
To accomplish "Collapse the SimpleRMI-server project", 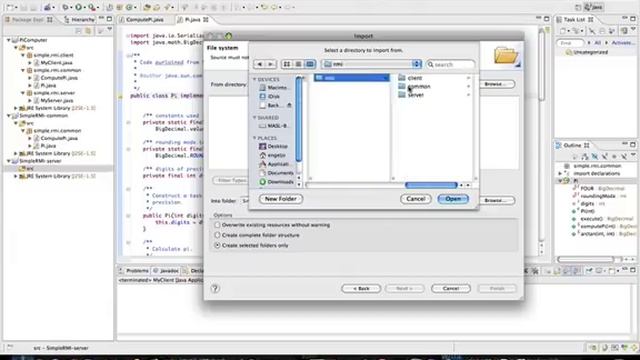I will [x=9, y=161].
